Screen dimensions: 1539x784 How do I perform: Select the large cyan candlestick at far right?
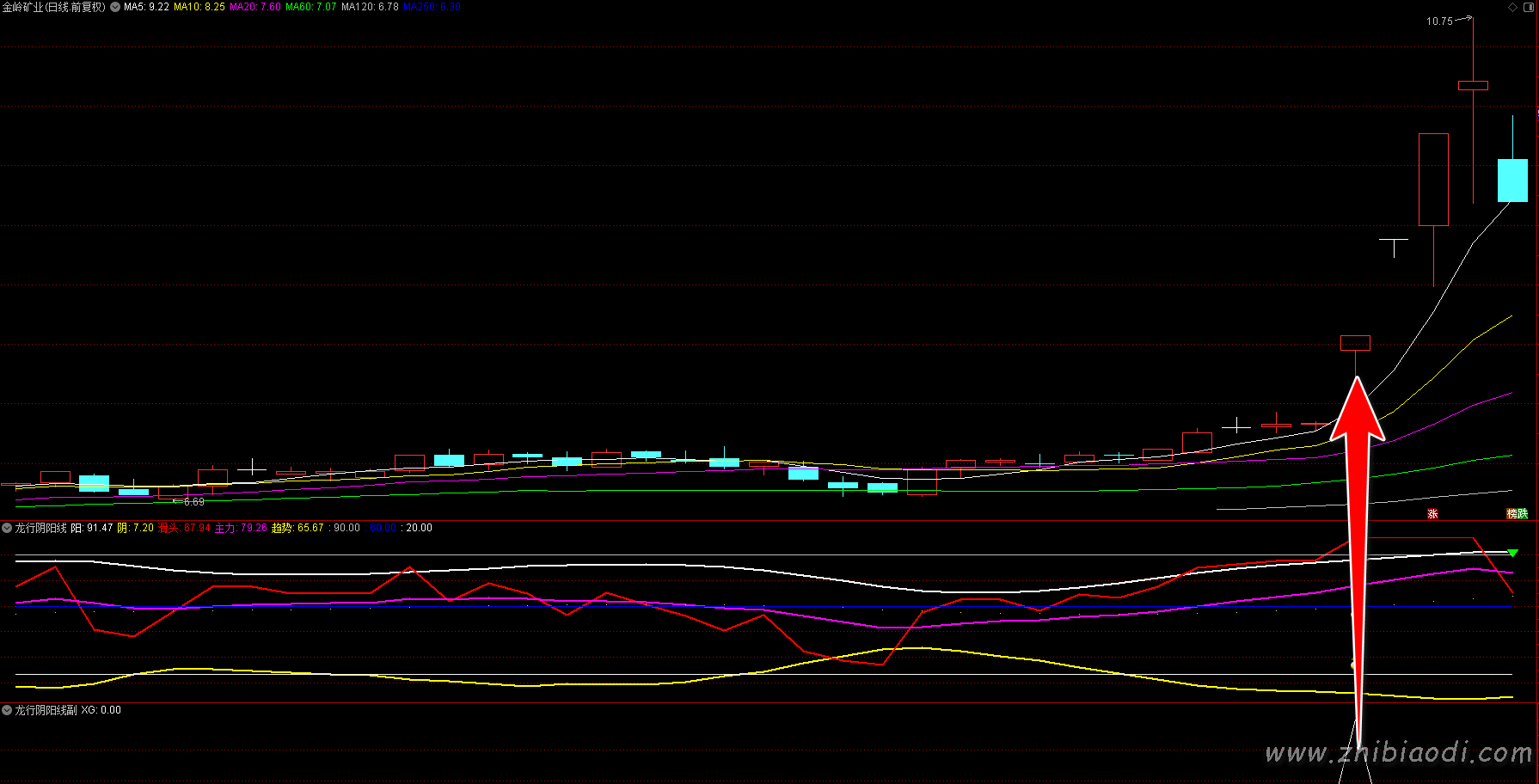[x=1512, y=181]
